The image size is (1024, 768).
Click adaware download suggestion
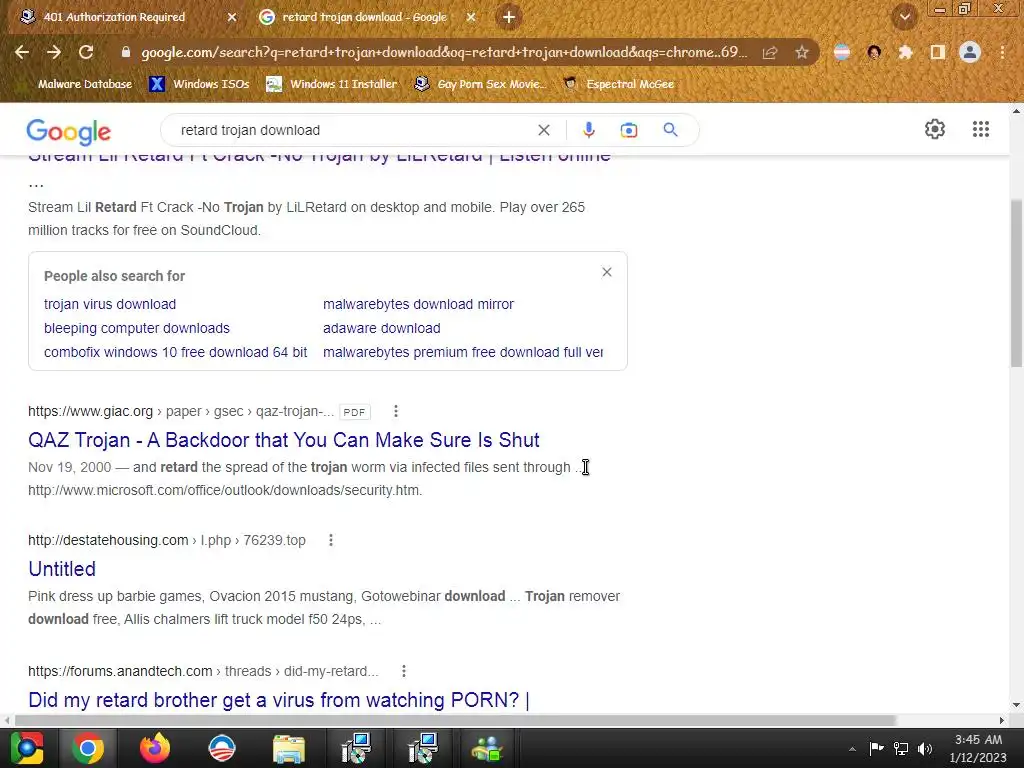pyautogui.click(x=381, y=328)
